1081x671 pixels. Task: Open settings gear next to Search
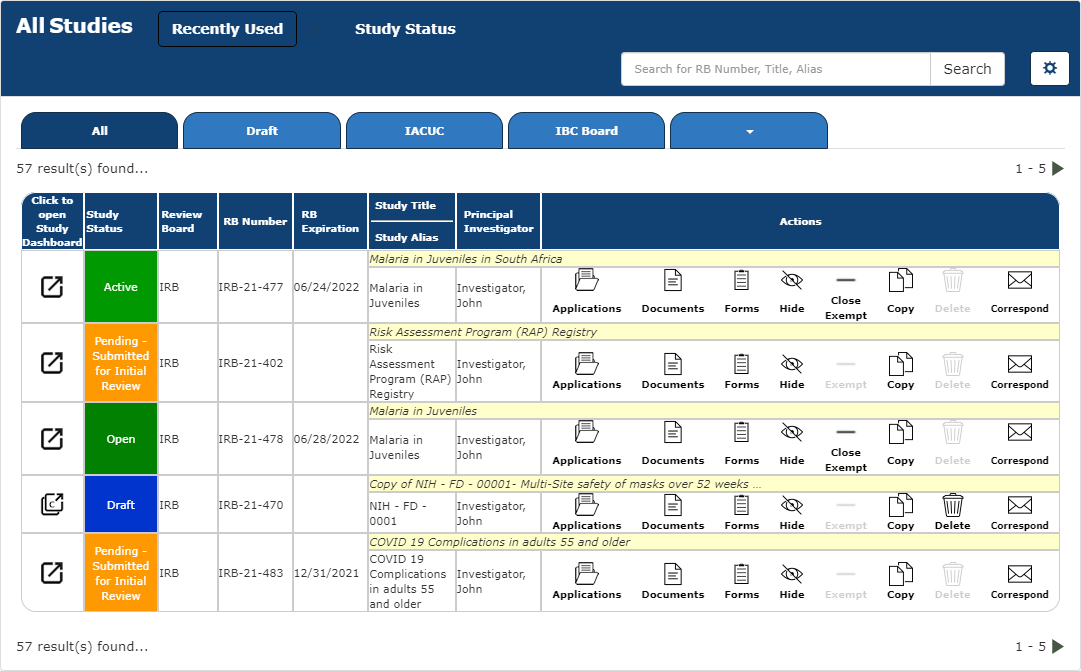pyautogui.click(x=1049, y=68)
